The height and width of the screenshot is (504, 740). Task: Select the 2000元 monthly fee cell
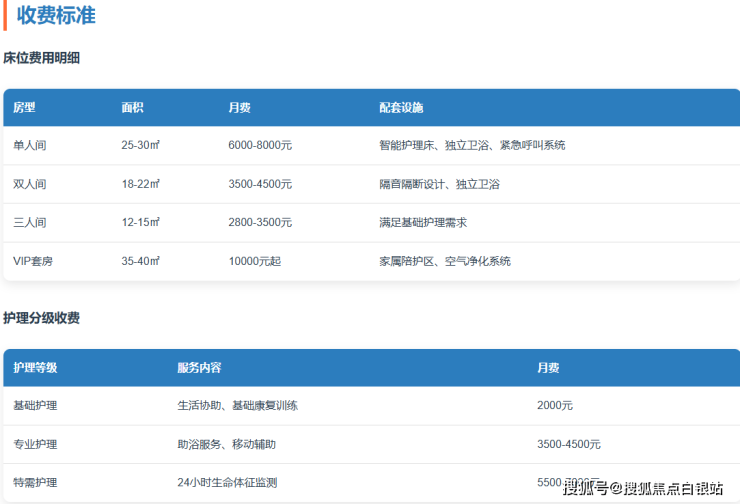click(x=555, y=406)
